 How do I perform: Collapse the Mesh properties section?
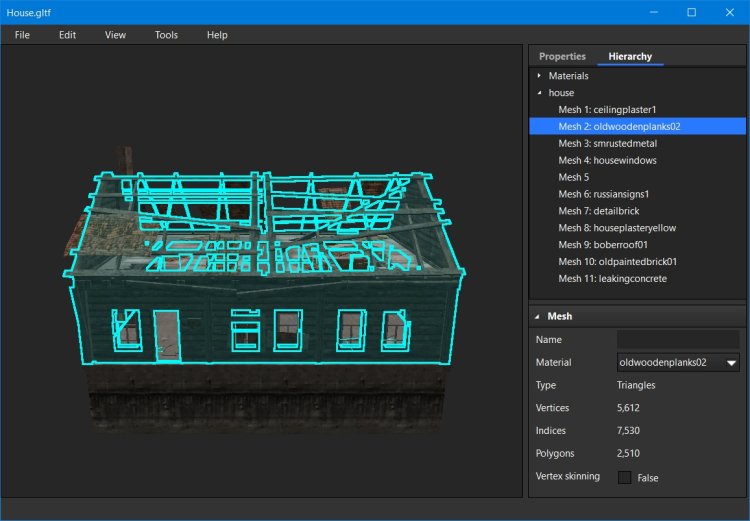(537, 316)
